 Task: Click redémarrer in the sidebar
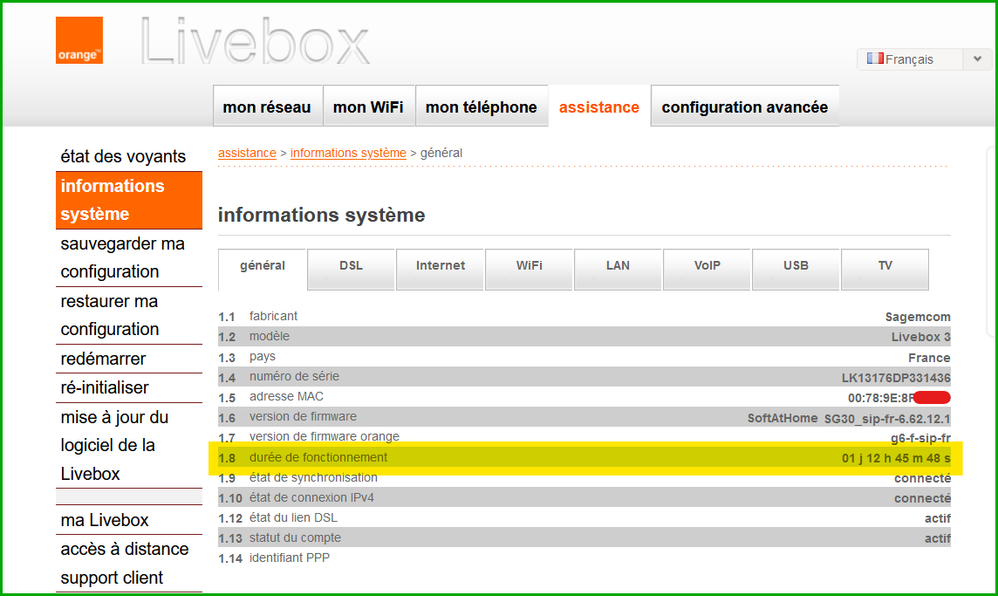point(103,358)
